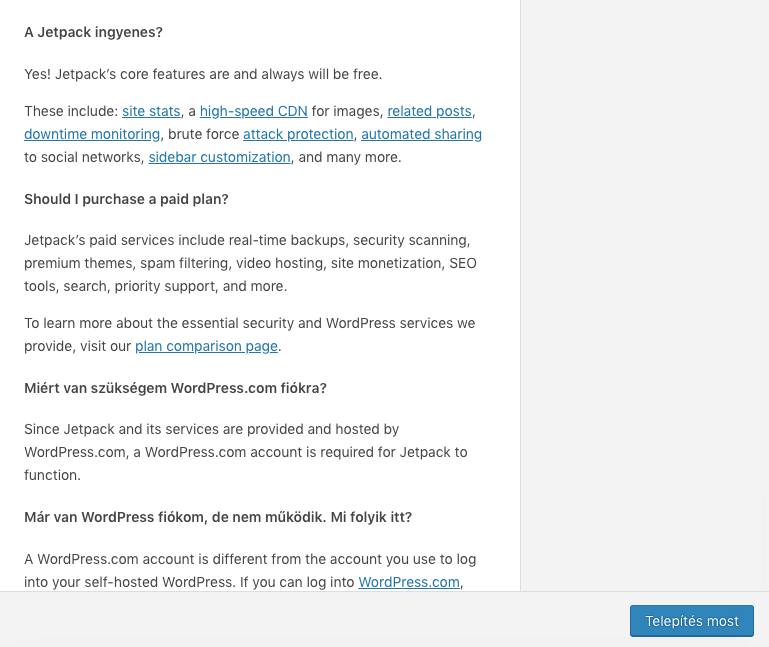Open the sidebar customization link
This screenshot has width=769, height=647.
pyautogui.click(x=220, y=157)
